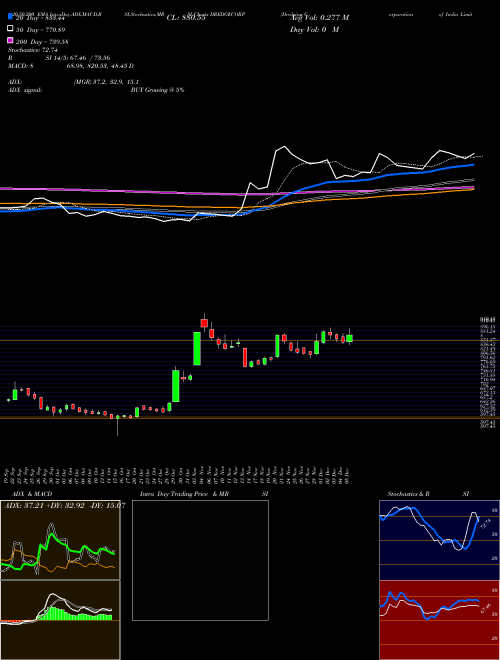Select the '(MGR) 37.2, 32.9, 15.1' ADX values
500x660 pixels.
point(106,82)
